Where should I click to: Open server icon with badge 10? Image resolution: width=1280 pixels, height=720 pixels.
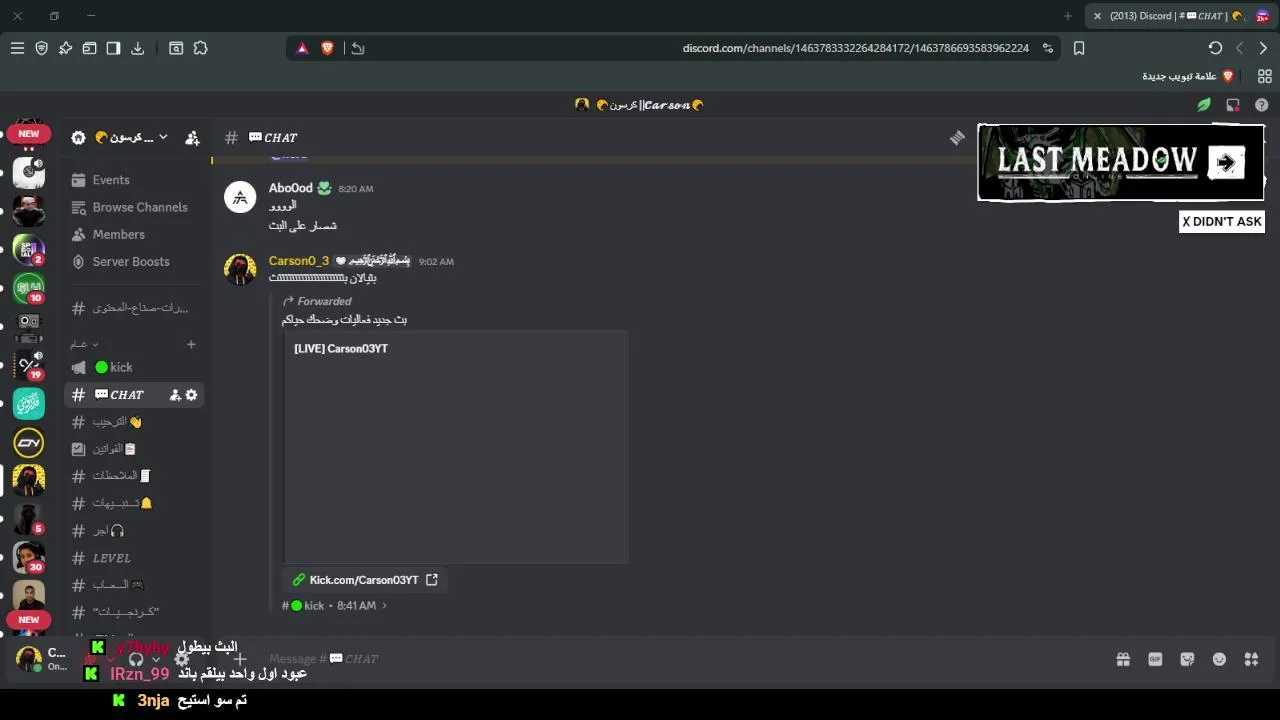pyautogui.click(x=29, y=288)
